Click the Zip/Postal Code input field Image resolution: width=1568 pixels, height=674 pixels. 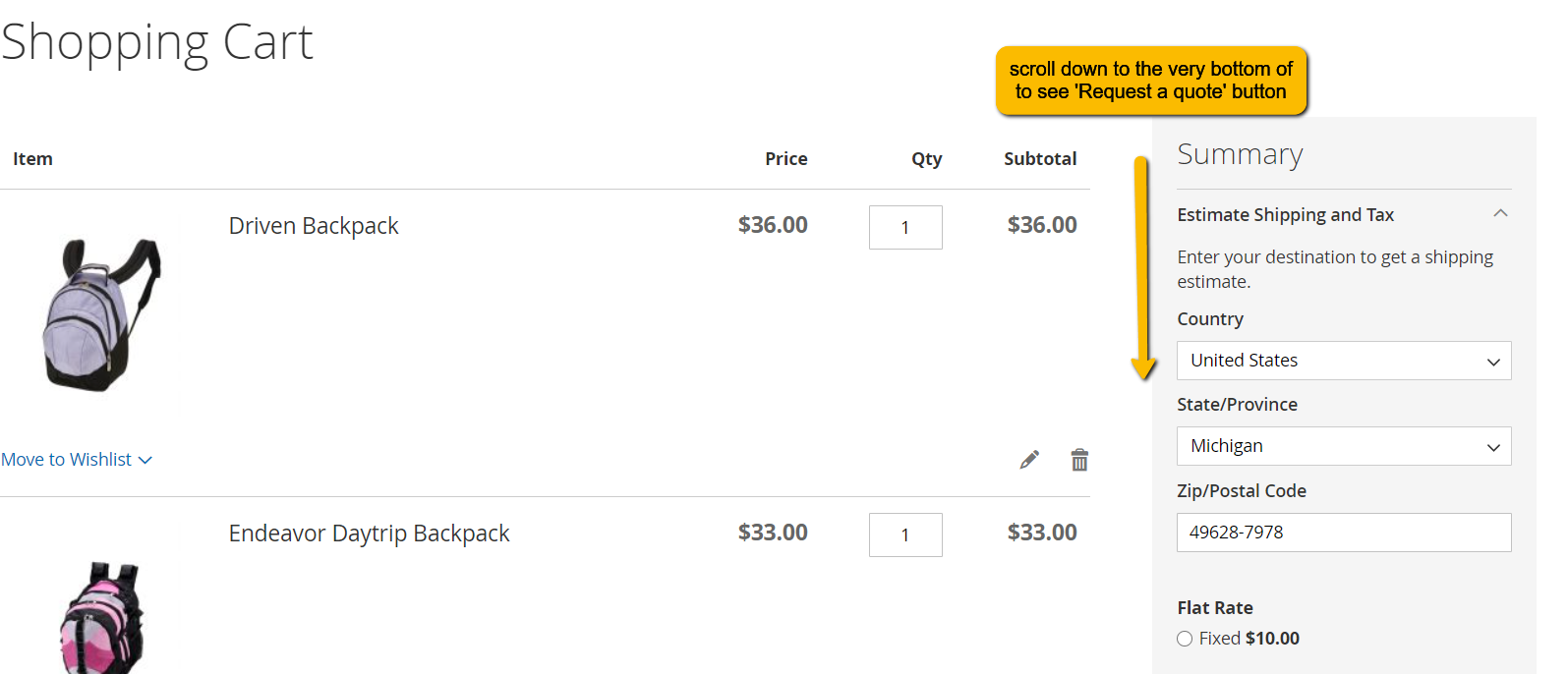pyautogui.click(x=1343, y=533)
